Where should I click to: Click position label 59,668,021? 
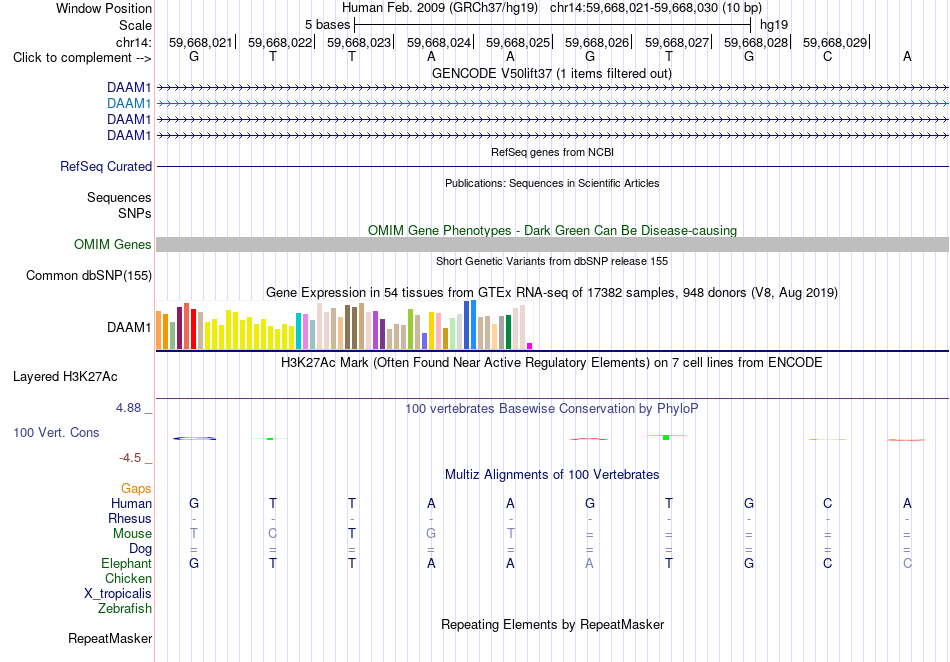click(x=201, y=42)
